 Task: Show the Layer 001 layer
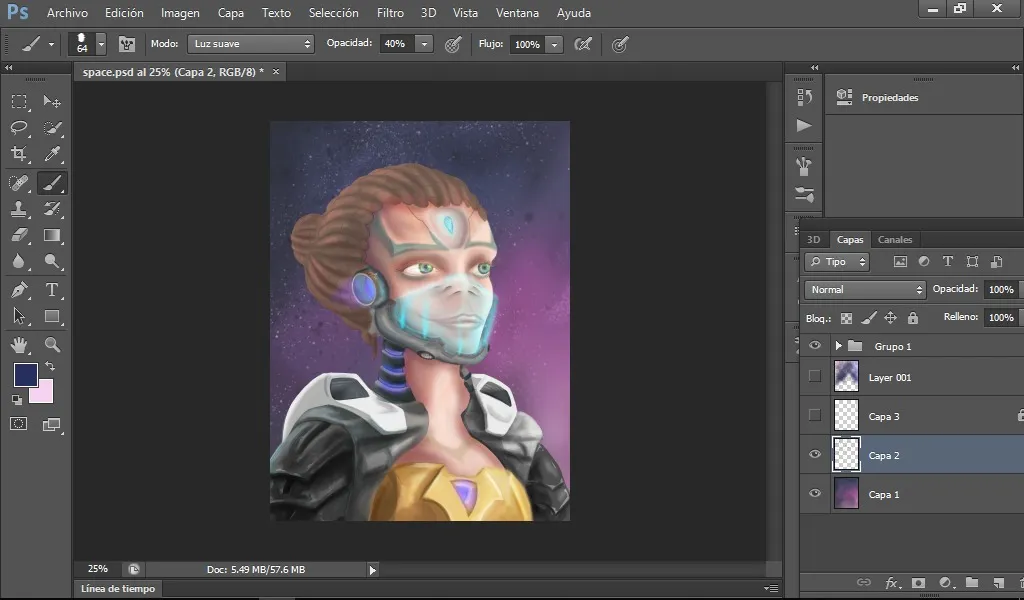point(815,377)
